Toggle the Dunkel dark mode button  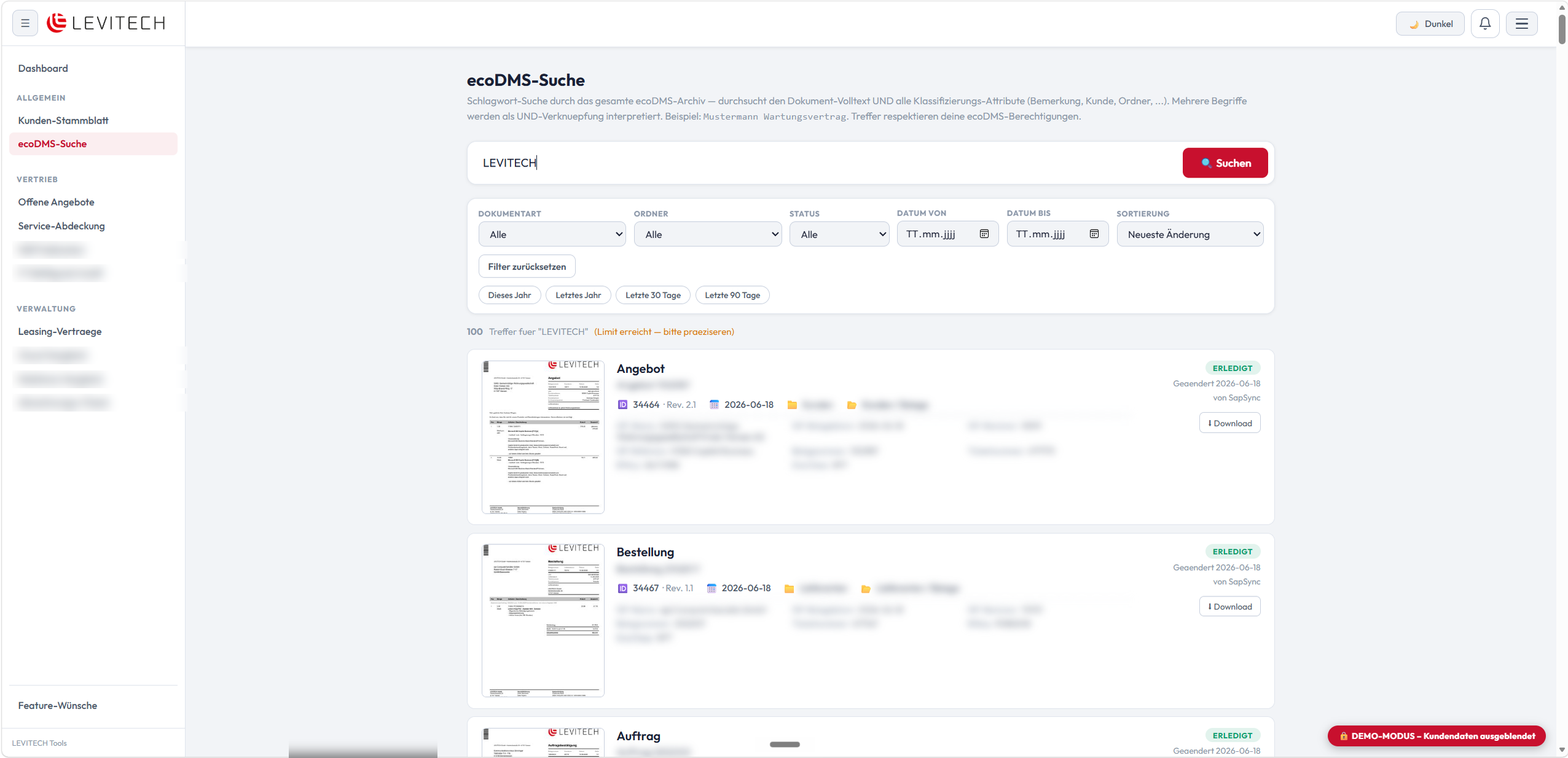(1430, 24)
